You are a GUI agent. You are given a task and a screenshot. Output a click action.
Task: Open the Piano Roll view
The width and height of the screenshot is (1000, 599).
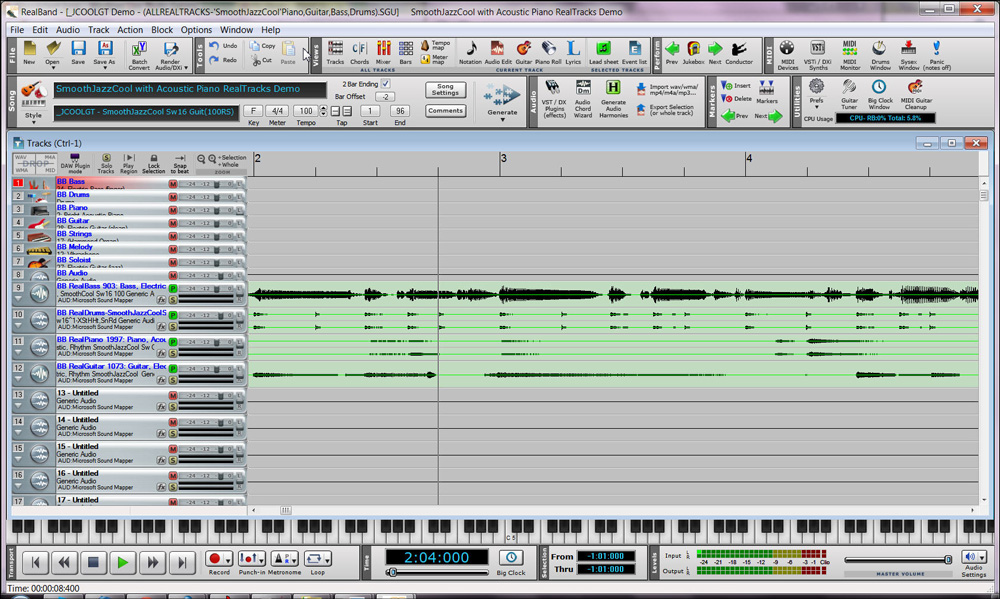click(x=548, y=52)
